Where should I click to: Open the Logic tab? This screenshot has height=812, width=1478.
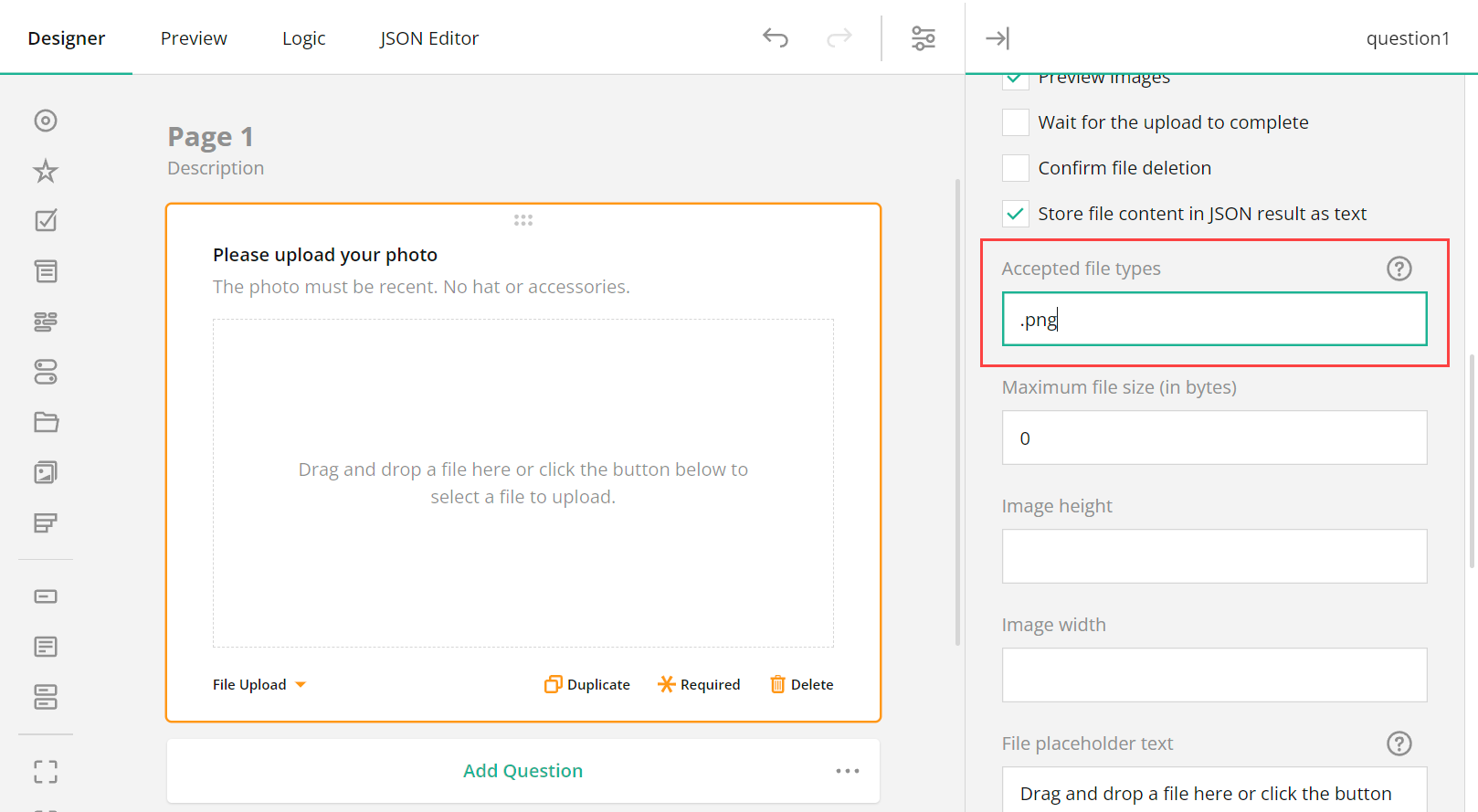304,38
